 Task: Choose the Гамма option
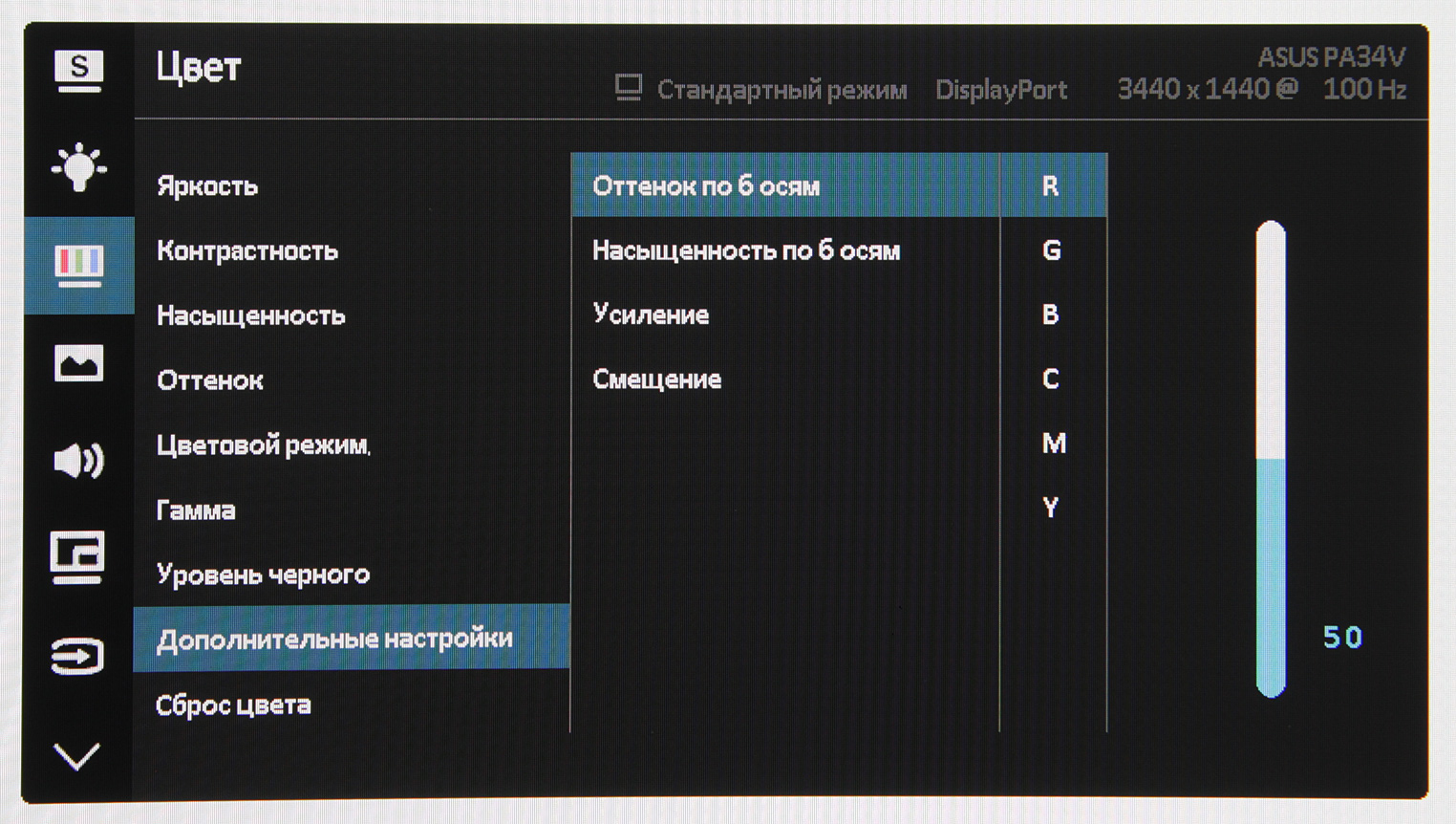[x=196, y=510]
